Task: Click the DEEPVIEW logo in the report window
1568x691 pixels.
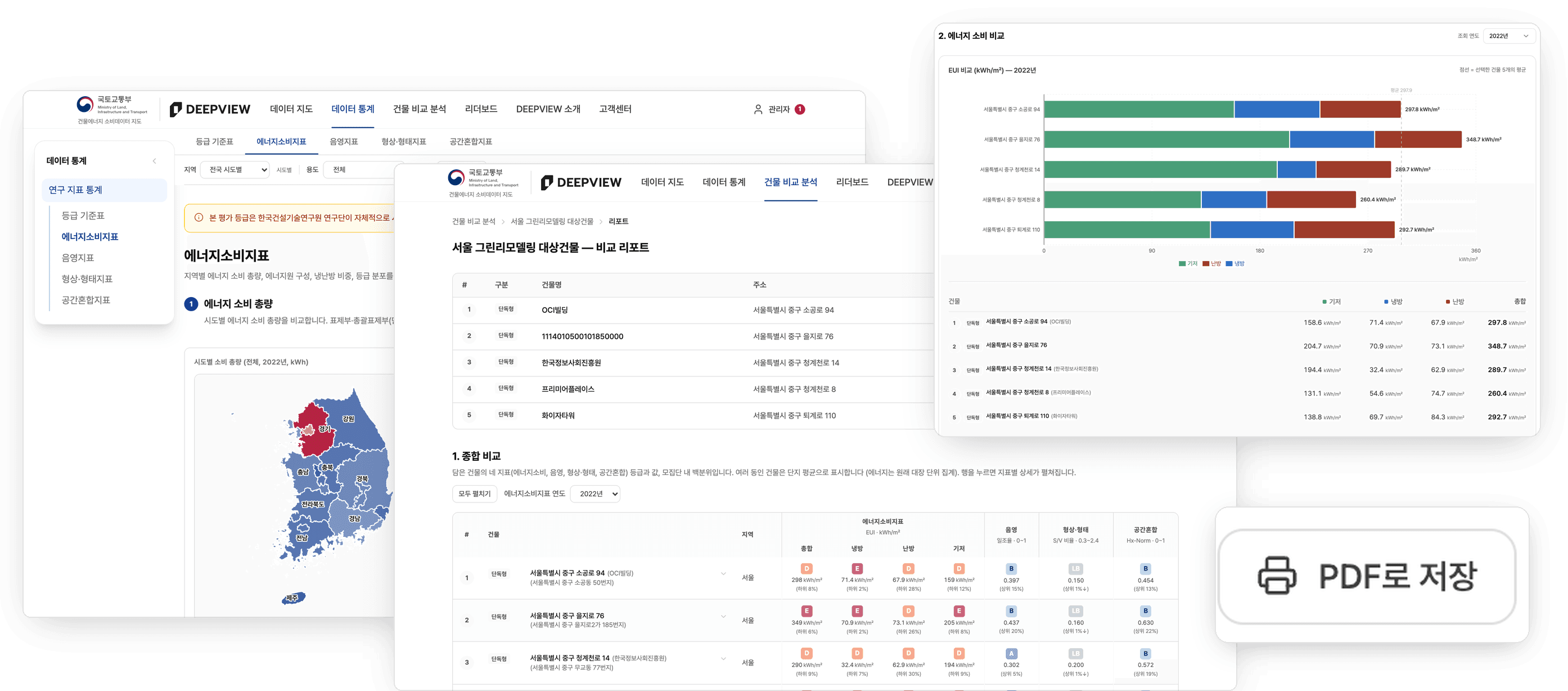Action: (x=581, y=183)
